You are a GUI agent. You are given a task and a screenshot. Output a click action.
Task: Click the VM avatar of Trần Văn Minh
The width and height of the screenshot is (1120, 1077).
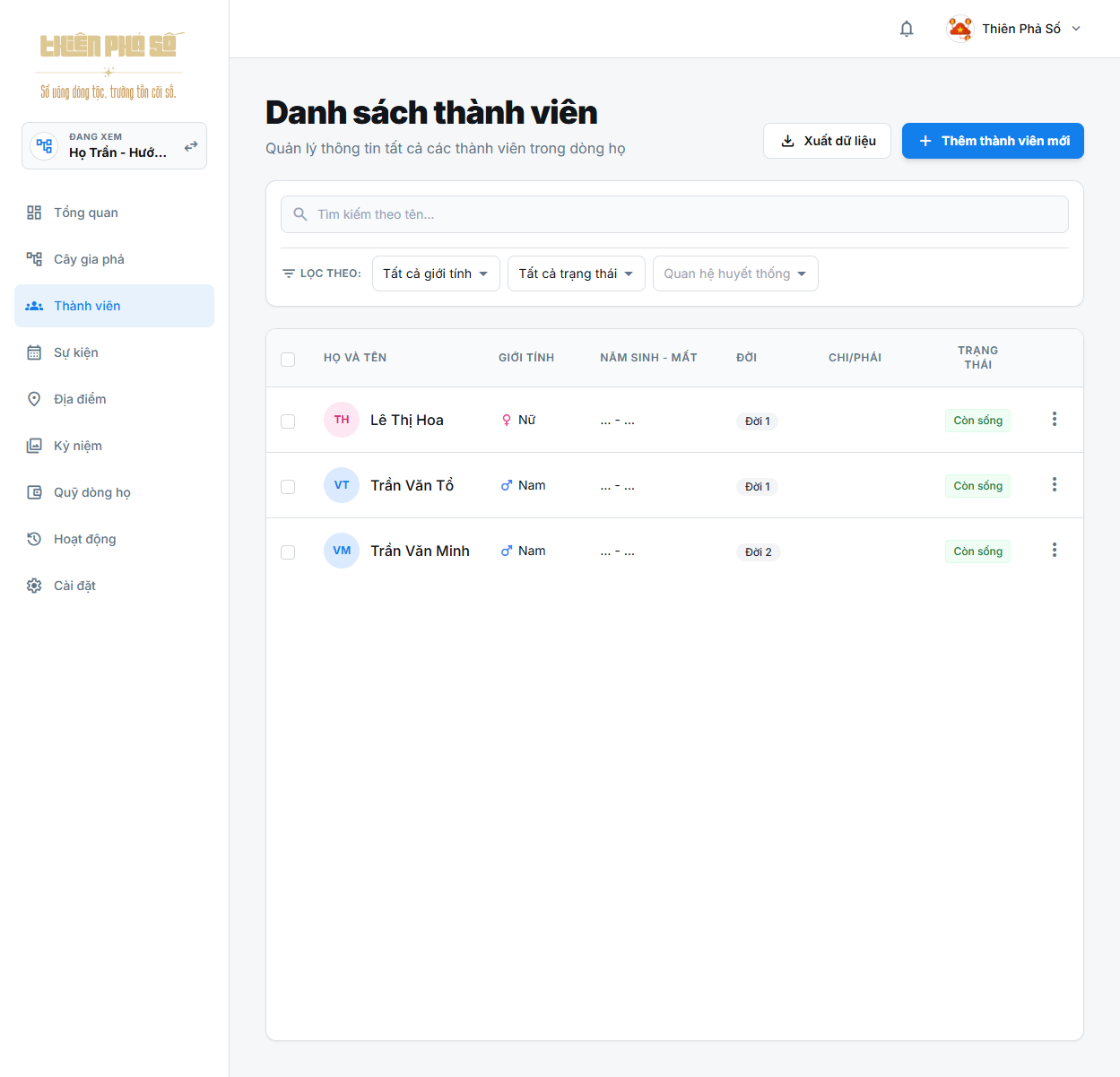(342, 551)
